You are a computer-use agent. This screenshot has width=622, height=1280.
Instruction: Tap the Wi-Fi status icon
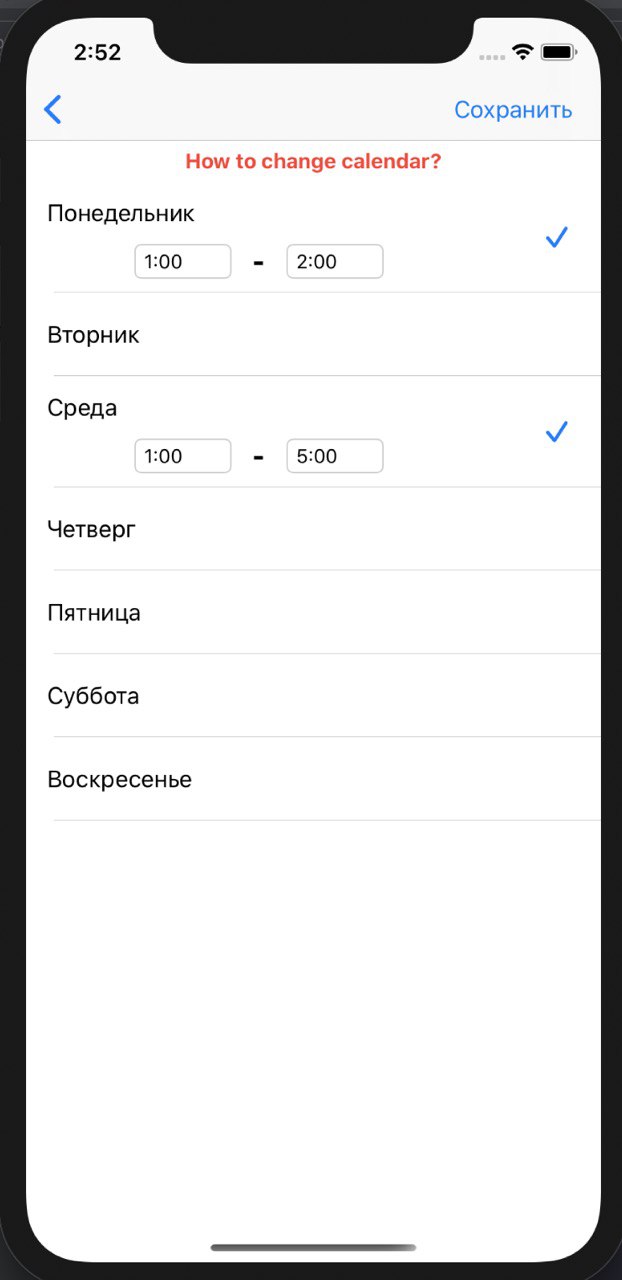tap(522, 52)
